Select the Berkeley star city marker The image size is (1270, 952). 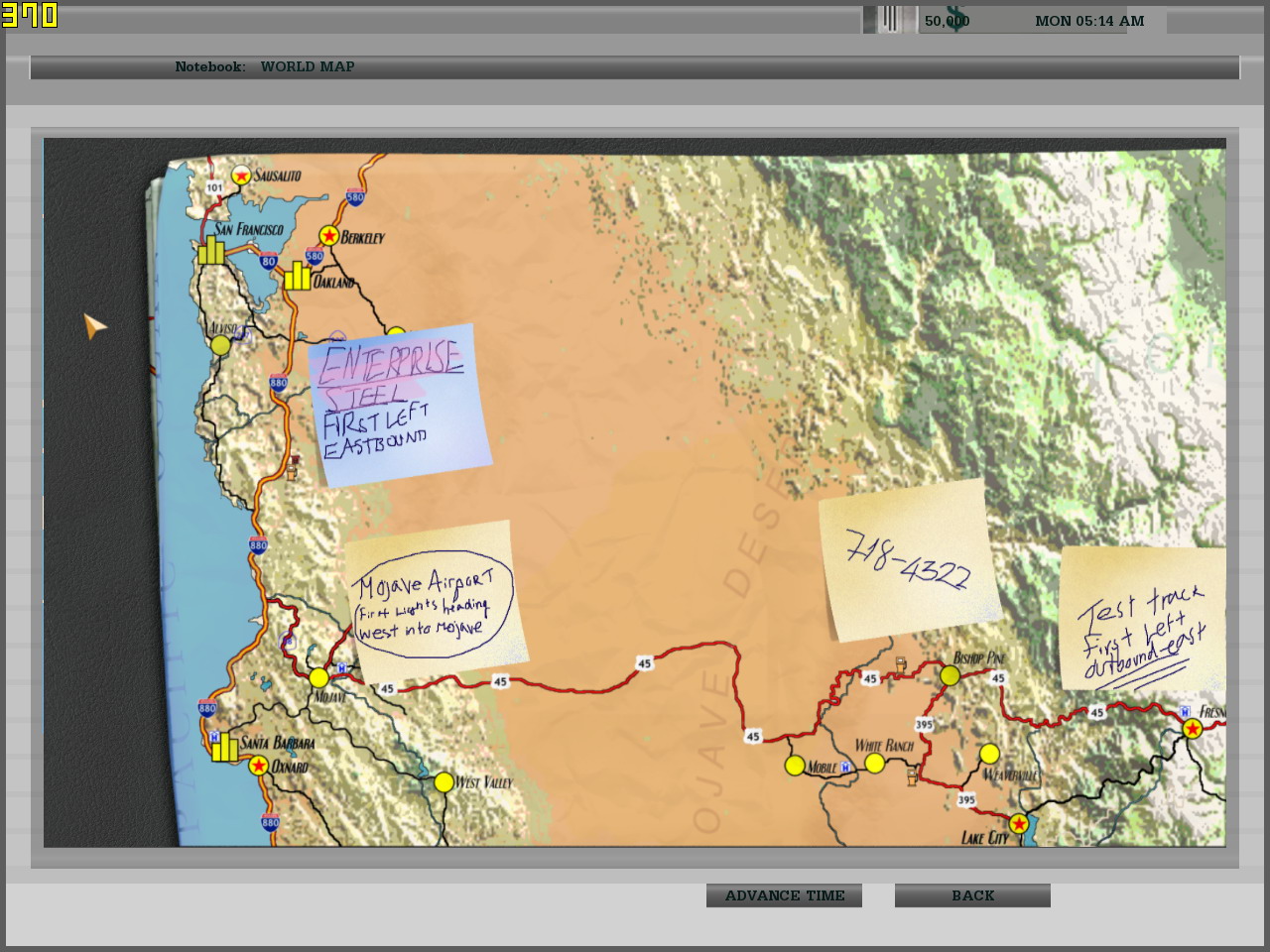(329, 236)
